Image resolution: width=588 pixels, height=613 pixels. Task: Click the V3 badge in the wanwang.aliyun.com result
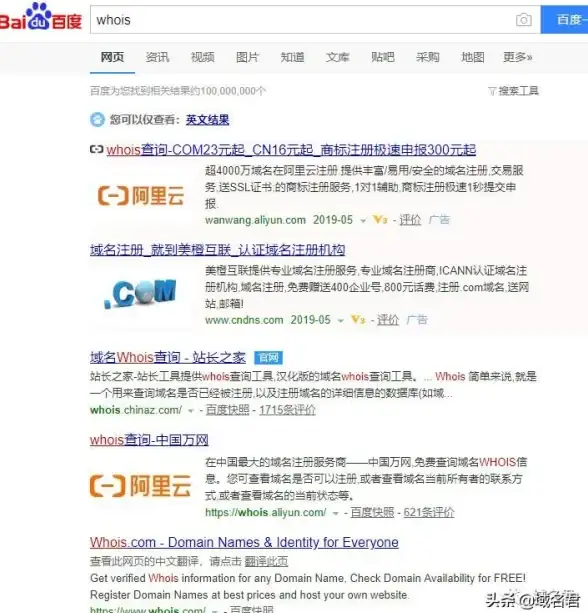pyautogui.click(x=380, y=220)
